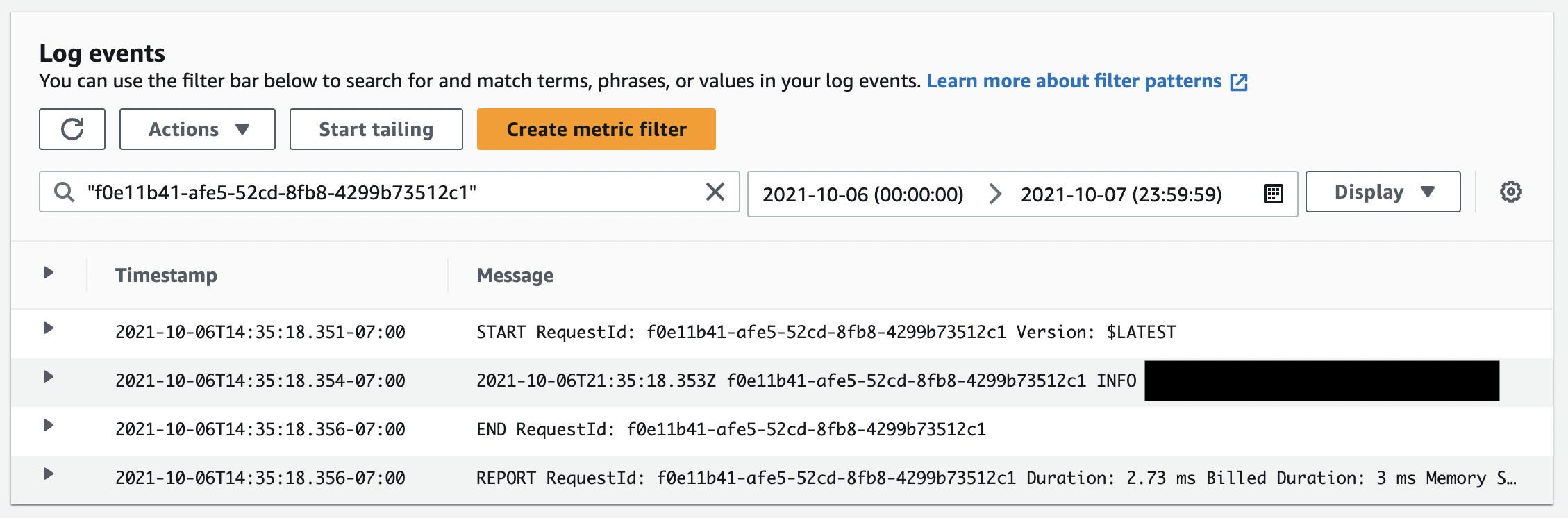Click the Timestamp column header
Viewport: 1568px width, 518px height.
pyautogui.click(x=166, y=275)
